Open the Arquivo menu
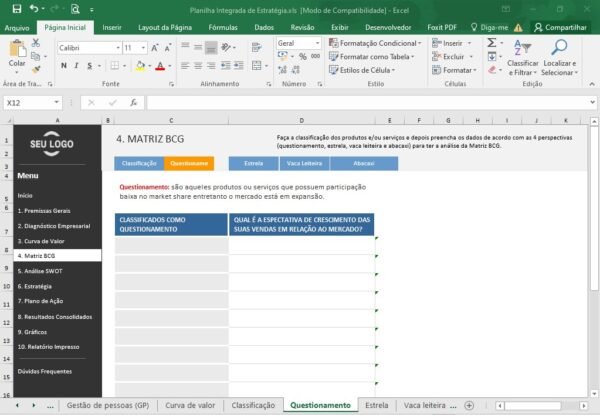Viewport: 600px width, 415px height. click(x=17, y=28)
